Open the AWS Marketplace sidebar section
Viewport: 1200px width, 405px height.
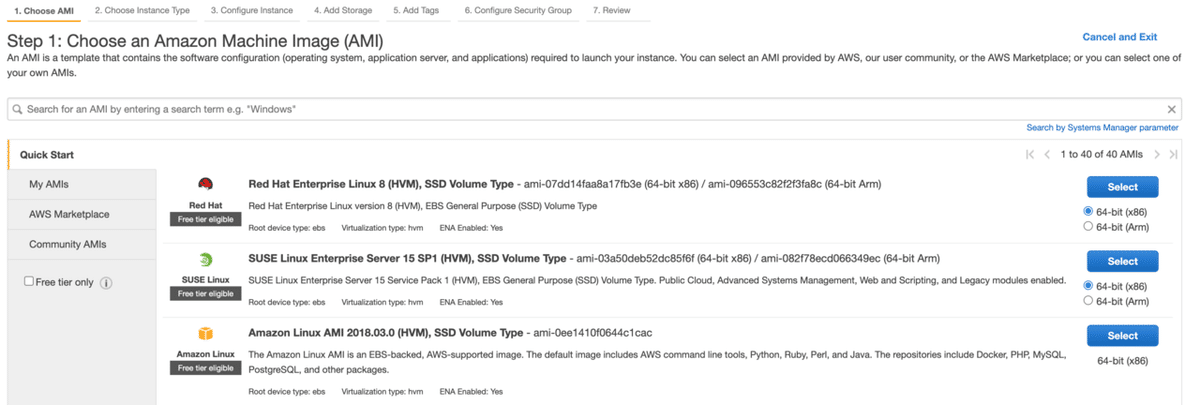pyautogui.click(x=69, y=214)
